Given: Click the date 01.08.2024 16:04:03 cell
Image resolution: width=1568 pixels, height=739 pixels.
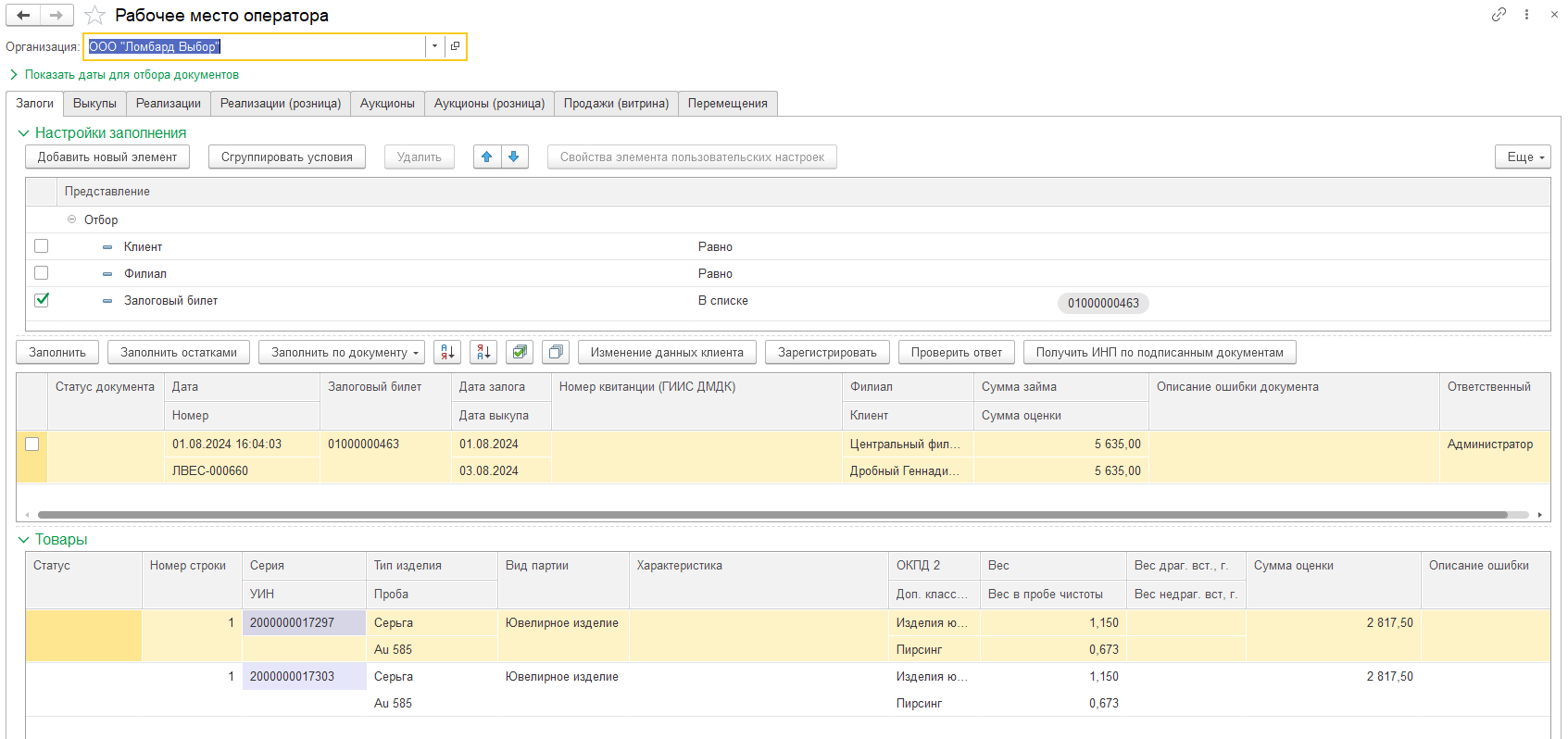Looking at the screenshot, I should pyautogui.click(x=242, y=444).
